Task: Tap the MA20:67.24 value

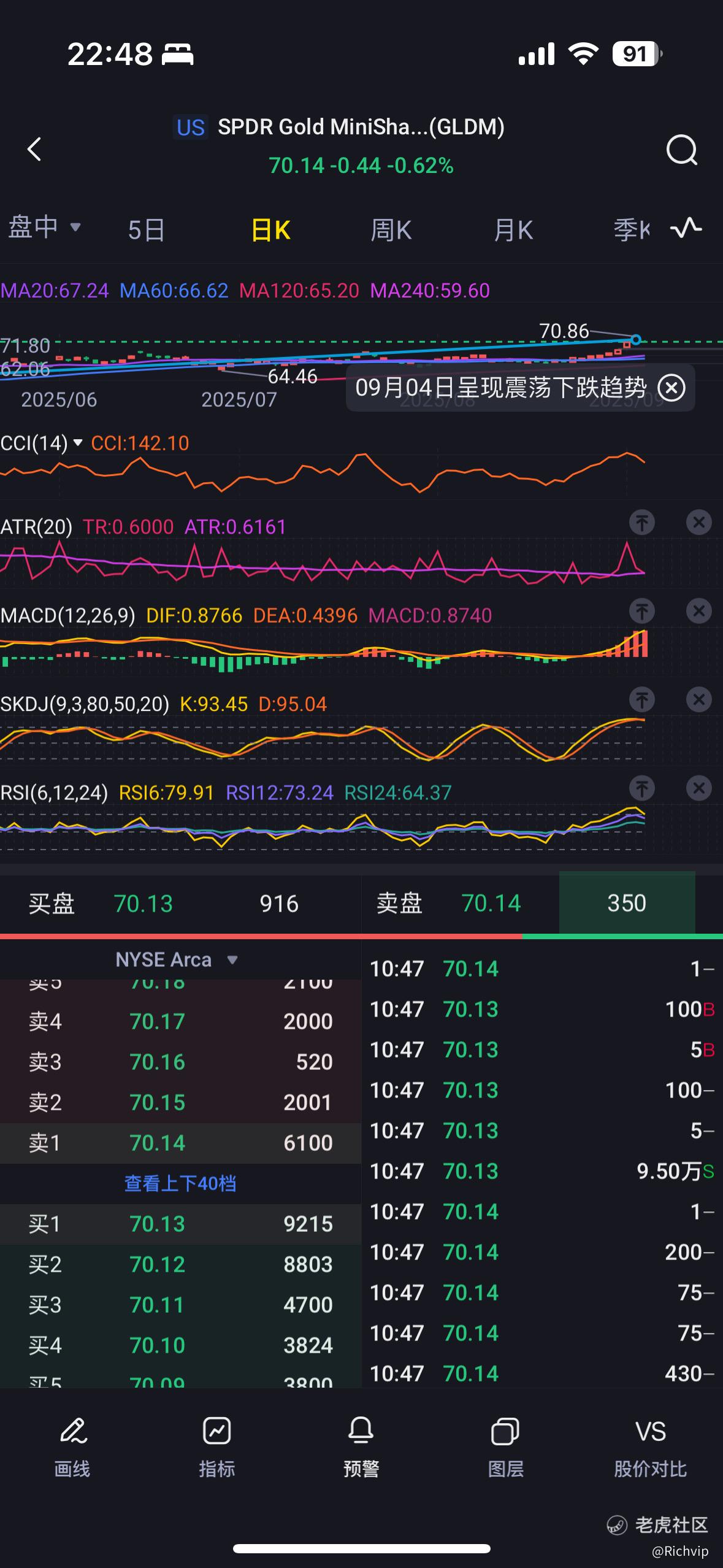Action: [x=55, y=290]
